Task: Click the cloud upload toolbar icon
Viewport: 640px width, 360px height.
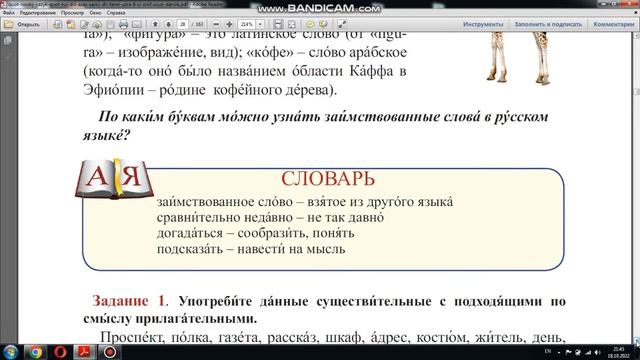Action: pos(98,24)
